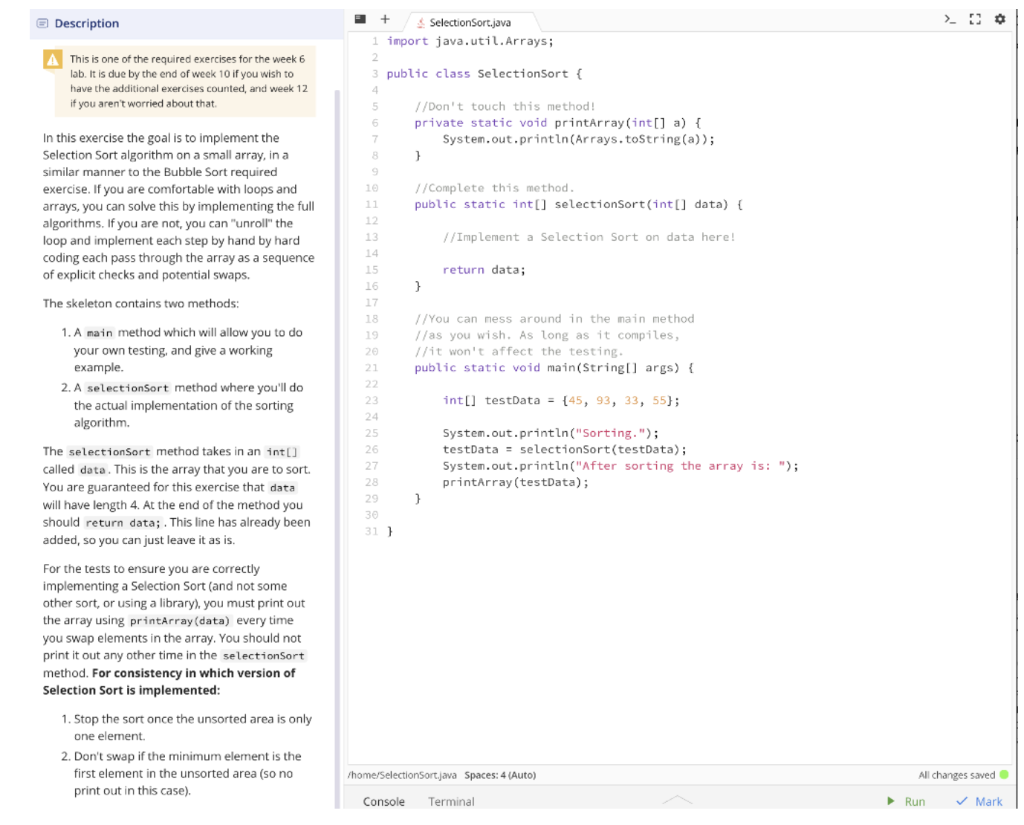Screen dimensions: 1024x825
Task: Click line number 31 in the gutter
Action: click(372, 531)
